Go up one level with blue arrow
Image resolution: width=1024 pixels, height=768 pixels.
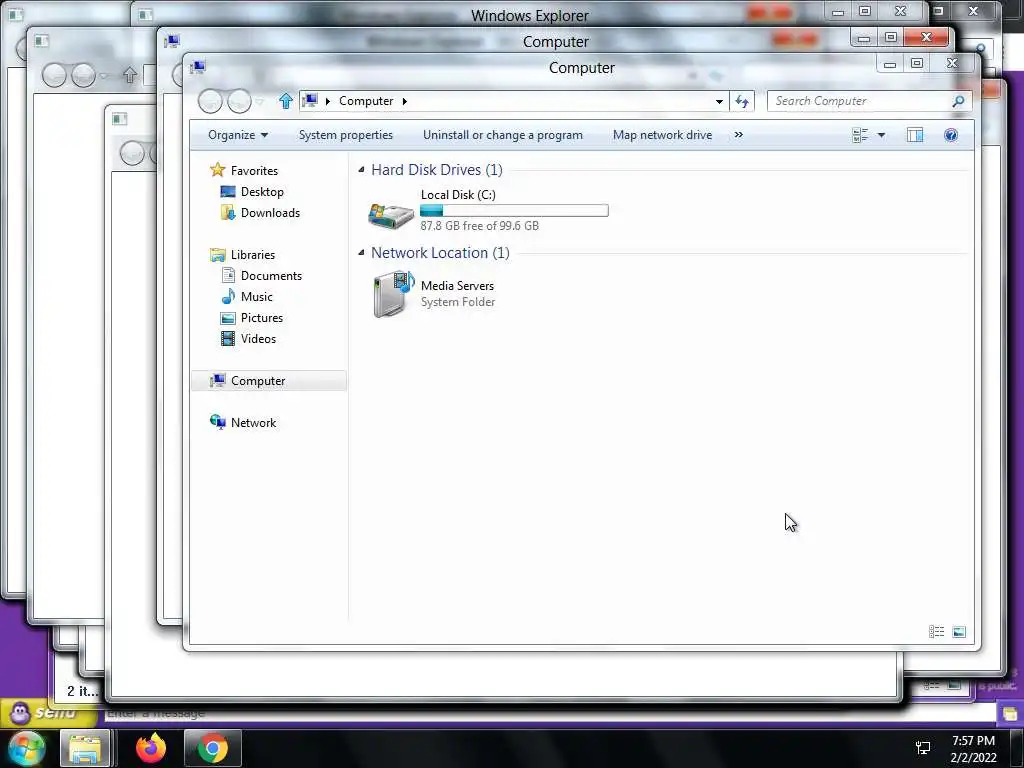pos(285,101)
